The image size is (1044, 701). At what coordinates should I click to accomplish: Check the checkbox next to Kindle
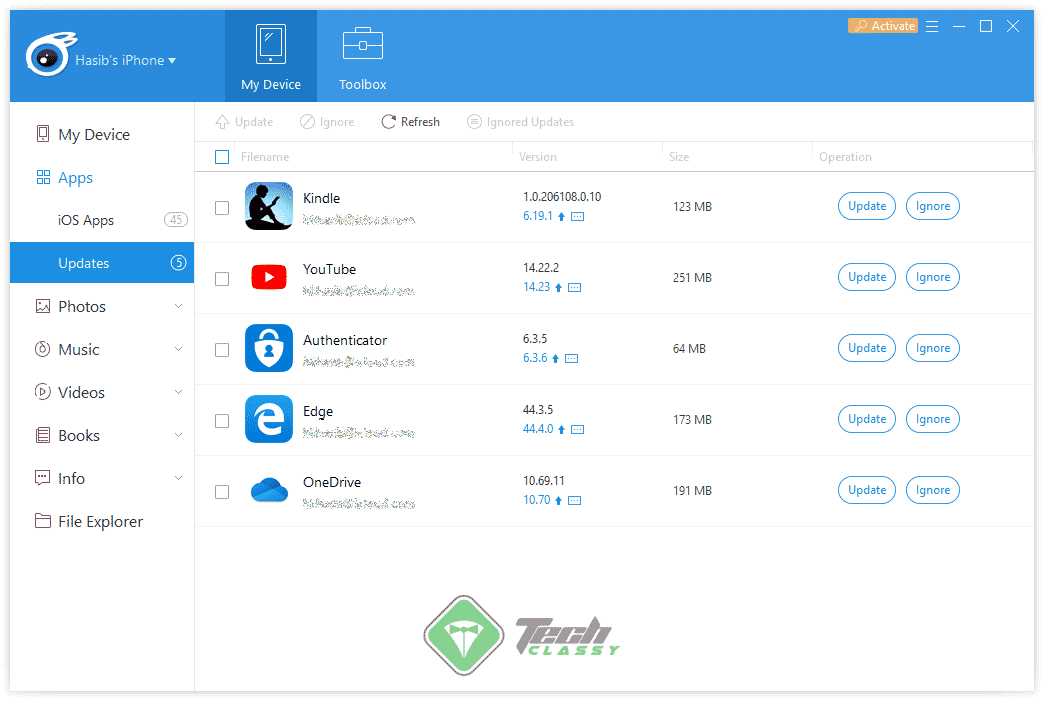(x=221, y=207)
